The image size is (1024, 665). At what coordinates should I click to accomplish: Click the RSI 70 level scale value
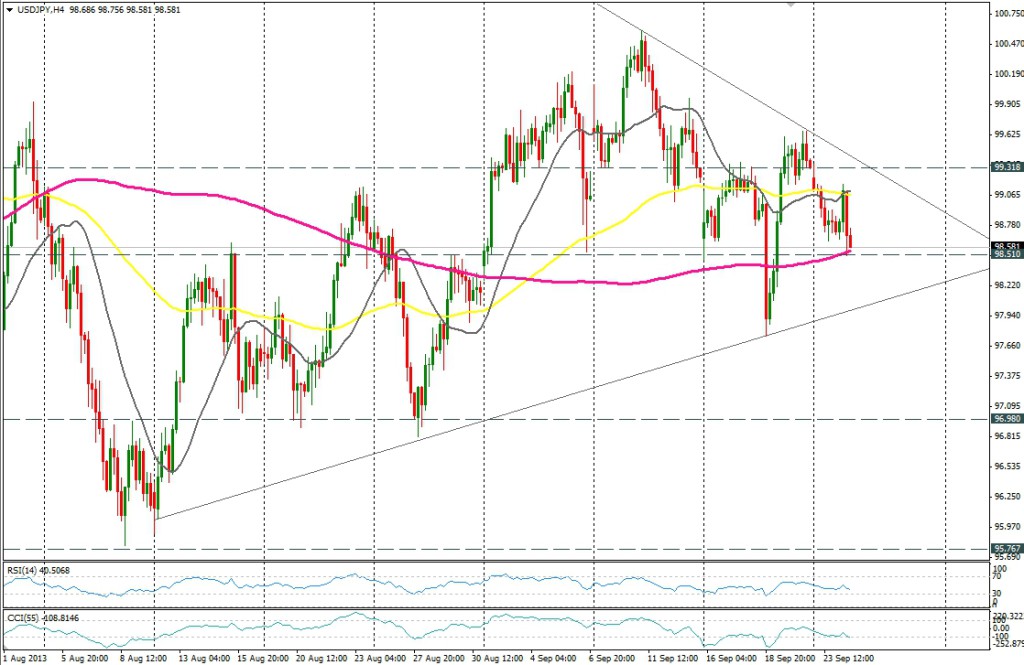coord(998,577)
